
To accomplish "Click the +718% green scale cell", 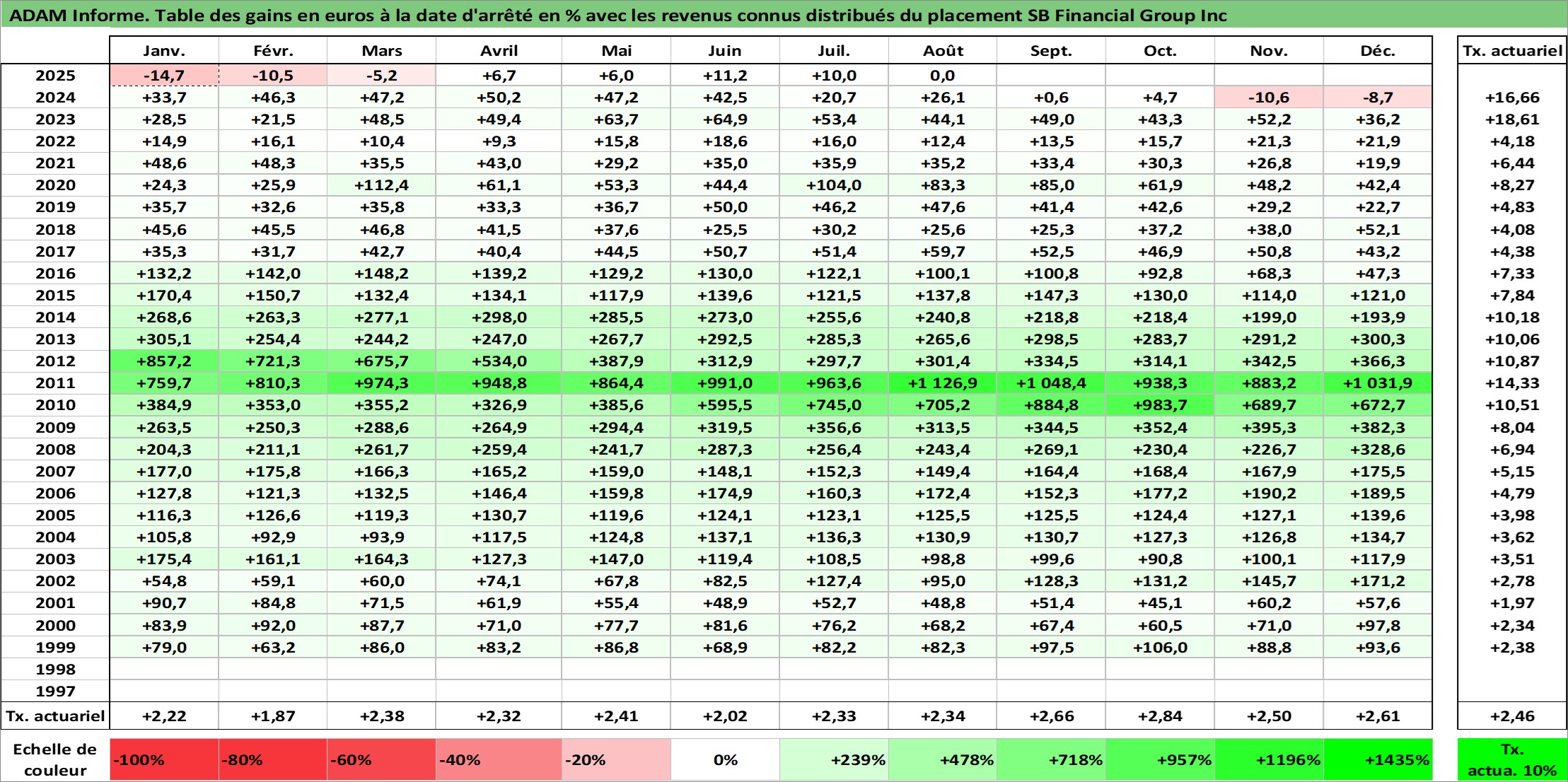I will (x=1051, y=760).
